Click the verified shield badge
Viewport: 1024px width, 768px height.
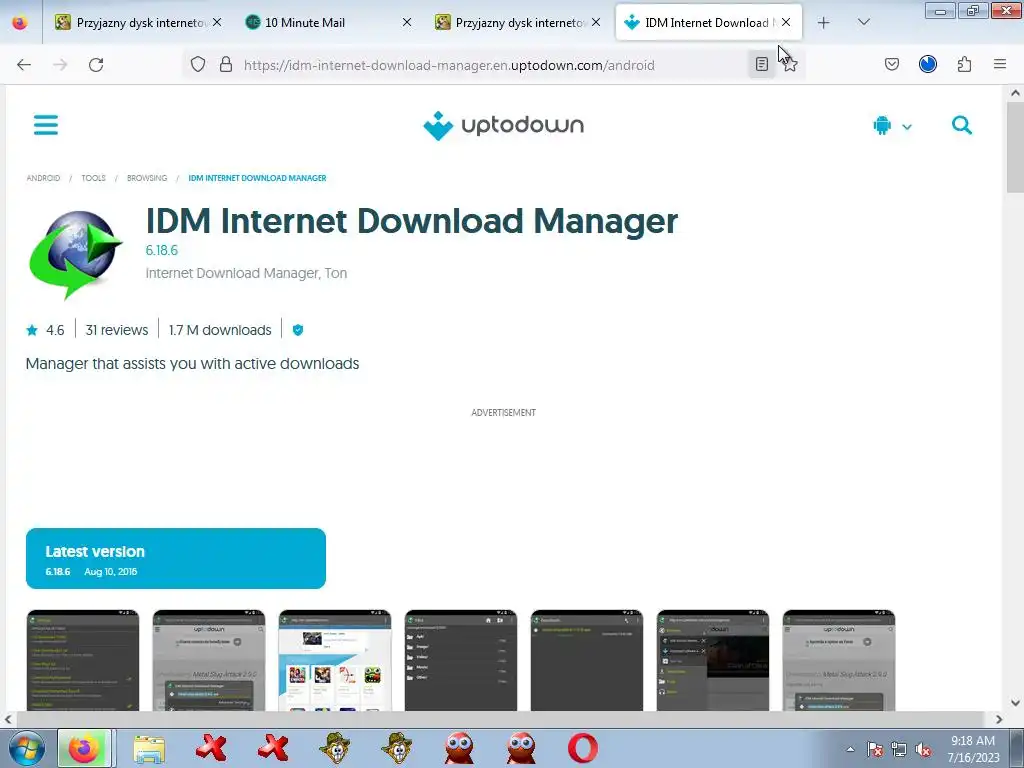(x=298, y=330)
